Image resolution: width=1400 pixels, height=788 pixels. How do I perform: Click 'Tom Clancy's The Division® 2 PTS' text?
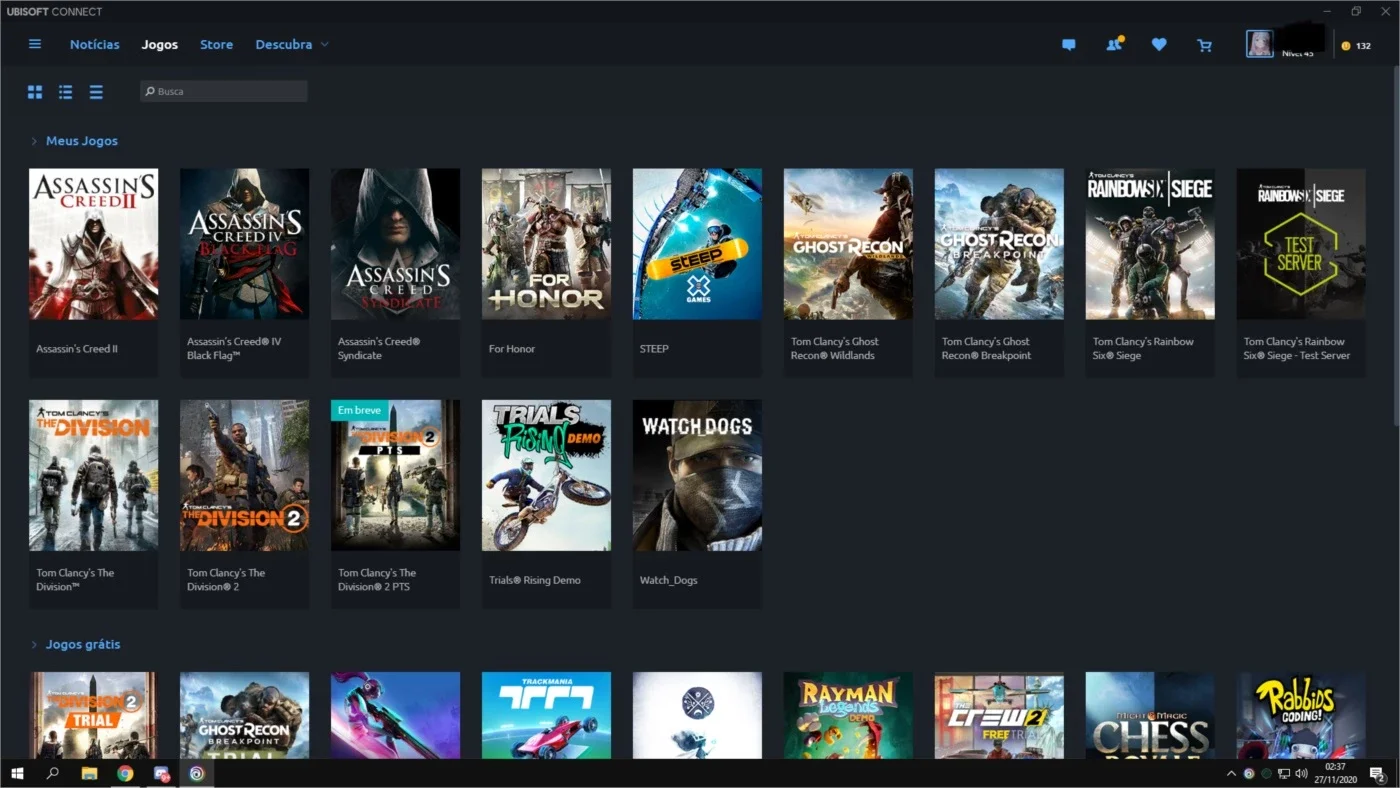pos(377,580)
